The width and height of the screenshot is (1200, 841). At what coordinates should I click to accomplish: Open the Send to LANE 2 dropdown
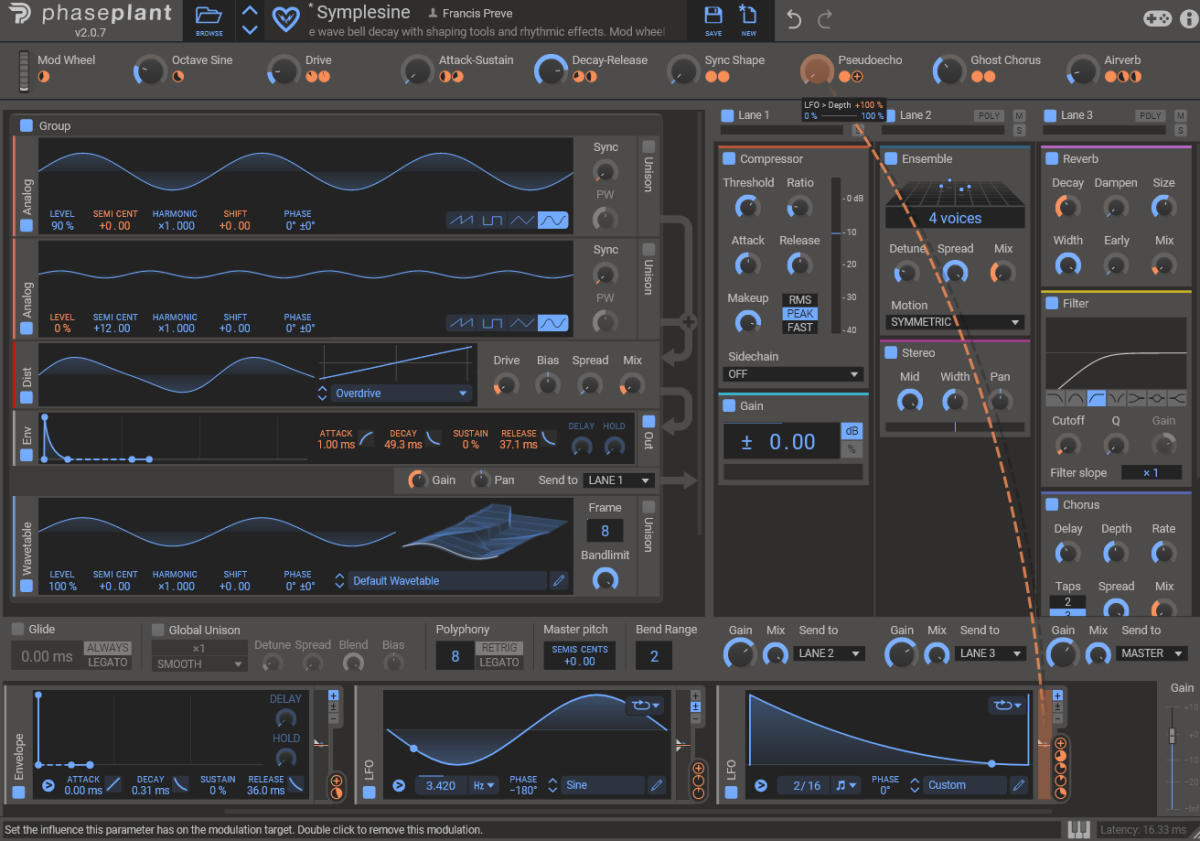point(830,653)
